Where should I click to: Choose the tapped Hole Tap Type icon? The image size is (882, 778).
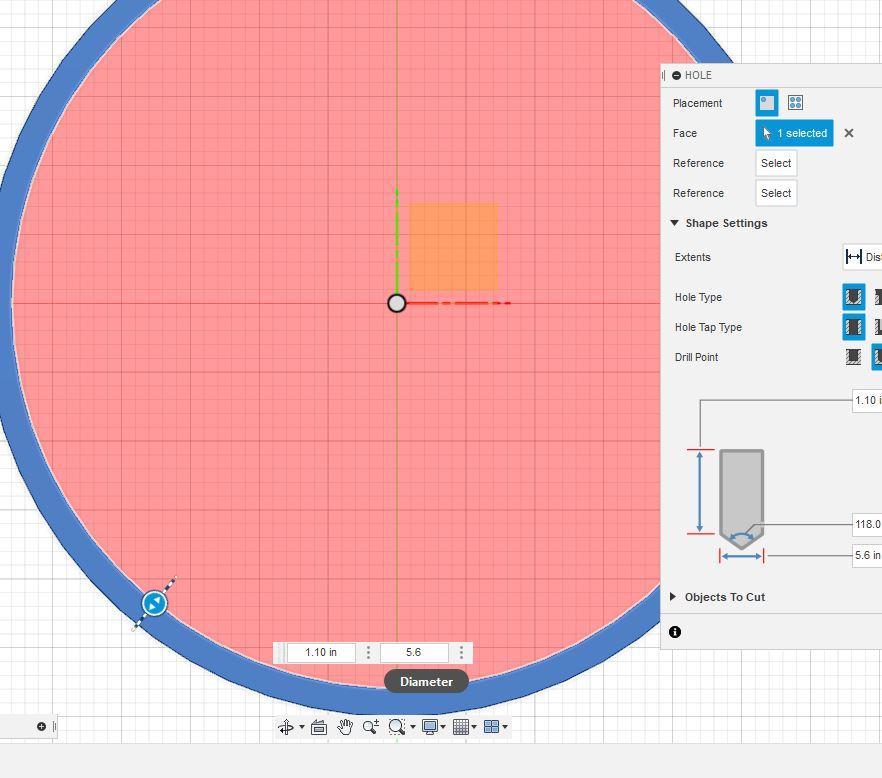(877, 327)
